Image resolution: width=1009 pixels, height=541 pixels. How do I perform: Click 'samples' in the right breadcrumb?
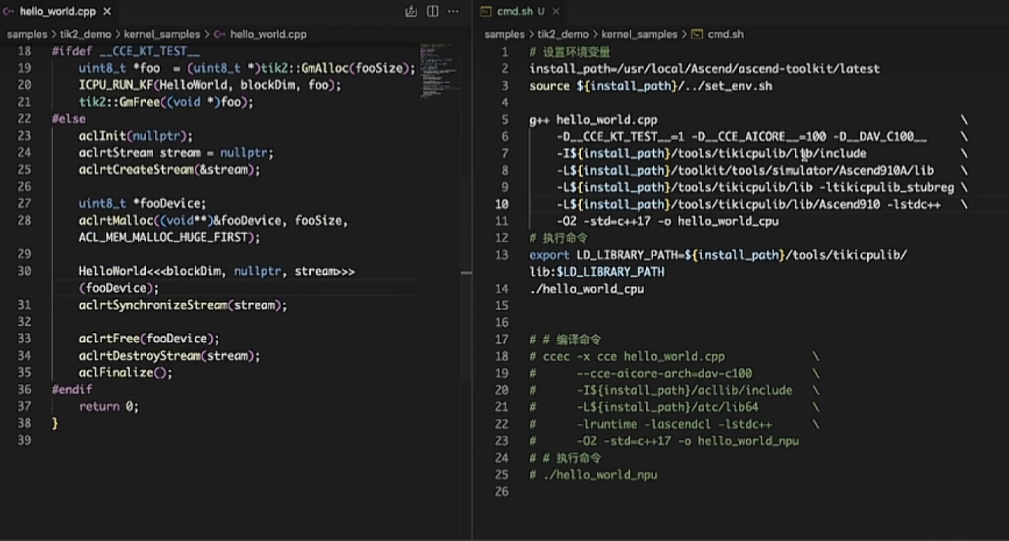coord(504,34)
